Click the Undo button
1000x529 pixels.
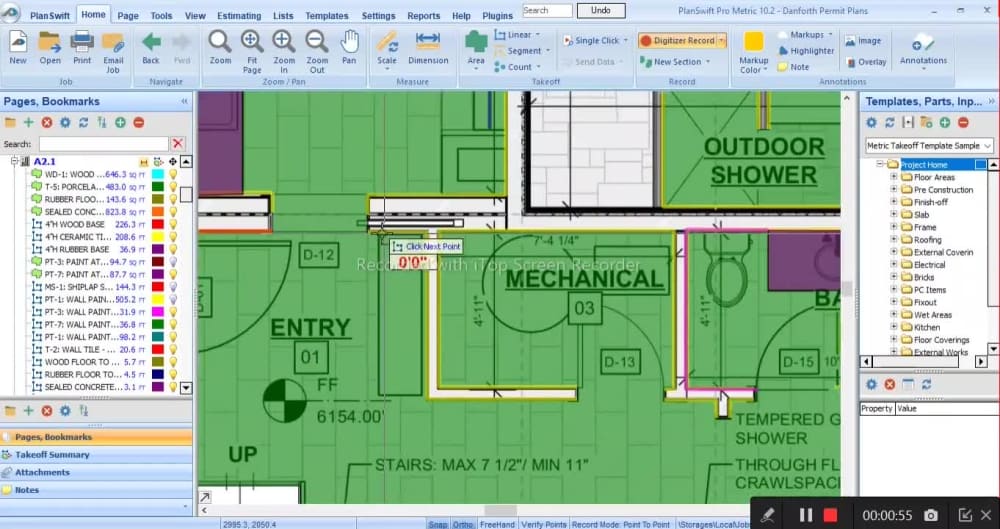pos(601,10)
